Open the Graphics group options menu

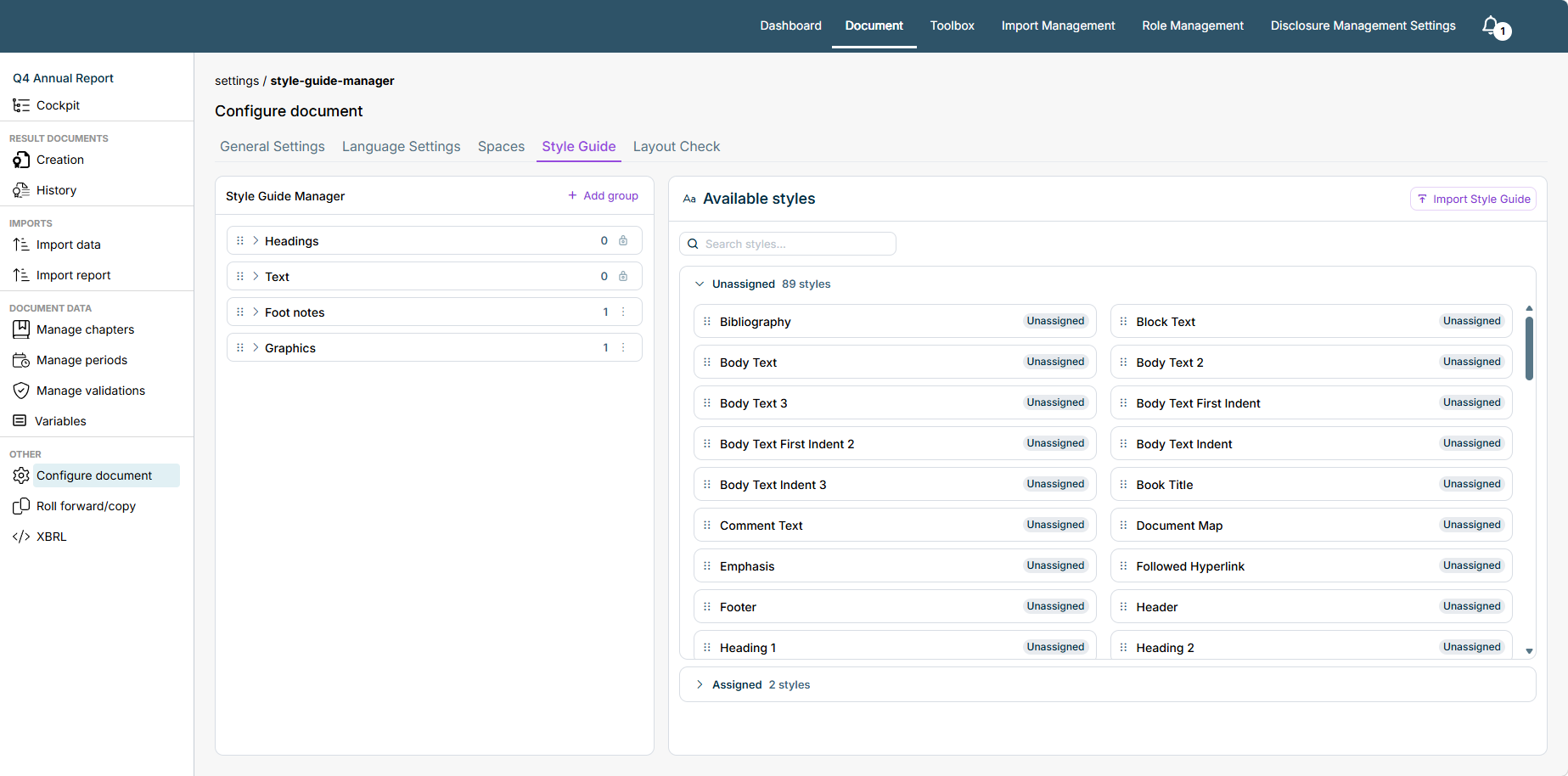pyautogui.click(x=623, y=347)
